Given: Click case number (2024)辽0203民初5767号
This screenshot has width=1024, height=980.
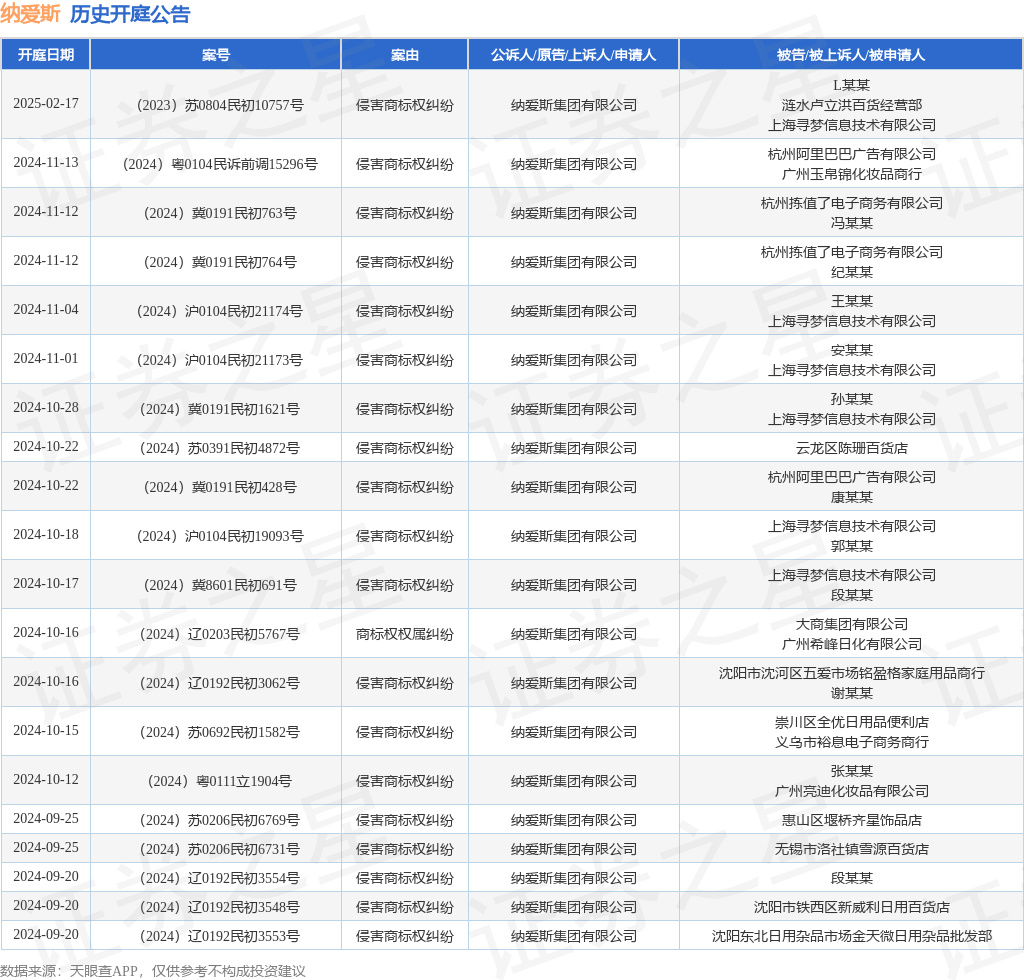Looking at the screenshot, I should pos(220,634).
